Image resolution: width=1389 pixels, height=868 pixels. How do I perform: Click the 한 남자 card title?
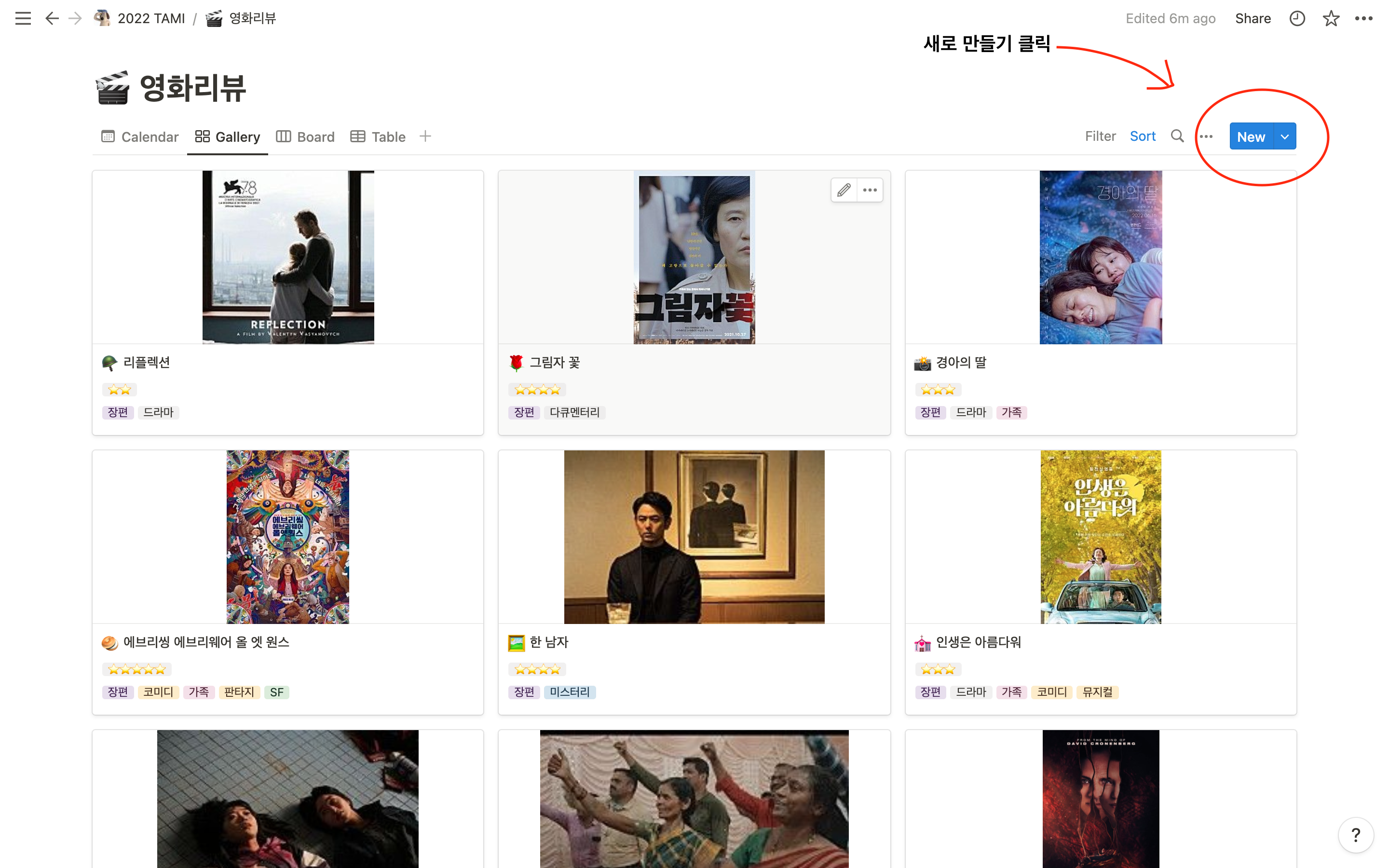549,642
